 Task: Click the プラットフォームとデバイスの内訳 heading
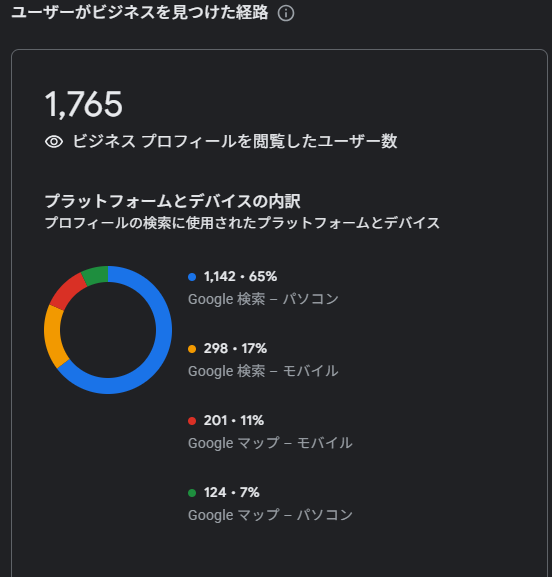click(x=173, y=201)
